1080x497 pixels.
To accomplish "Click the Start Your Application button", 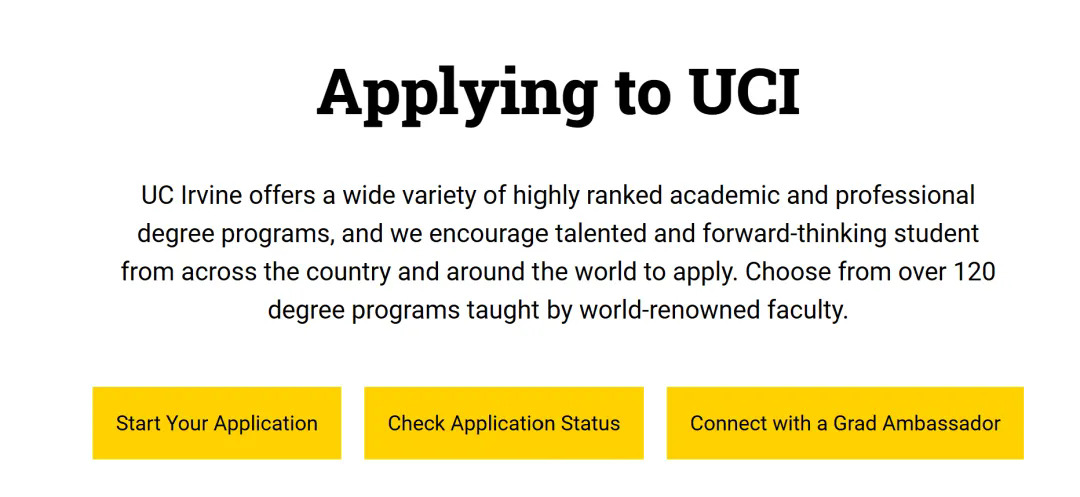I will pyautogui.click(x=216, y=423).
